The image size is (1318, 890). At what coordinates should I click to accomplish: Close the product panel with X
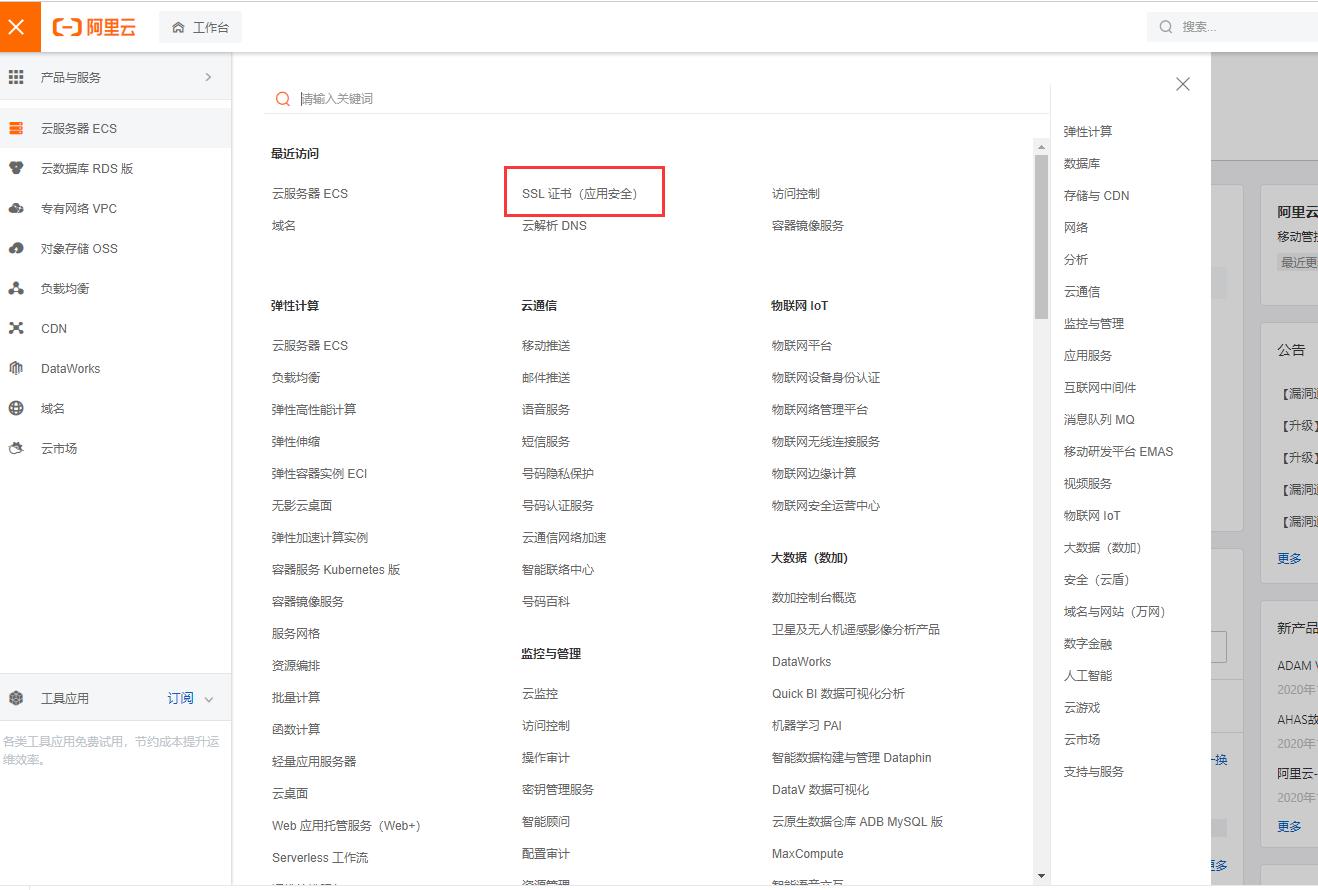1183,84
